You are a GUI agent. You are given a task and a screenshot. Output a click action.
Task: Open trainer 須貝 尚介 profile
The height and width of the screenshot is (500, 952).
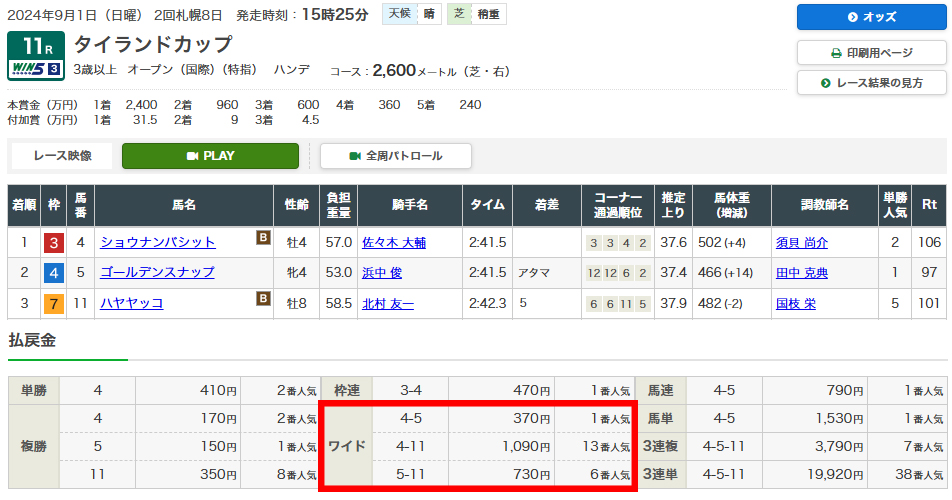click(801, 242)
